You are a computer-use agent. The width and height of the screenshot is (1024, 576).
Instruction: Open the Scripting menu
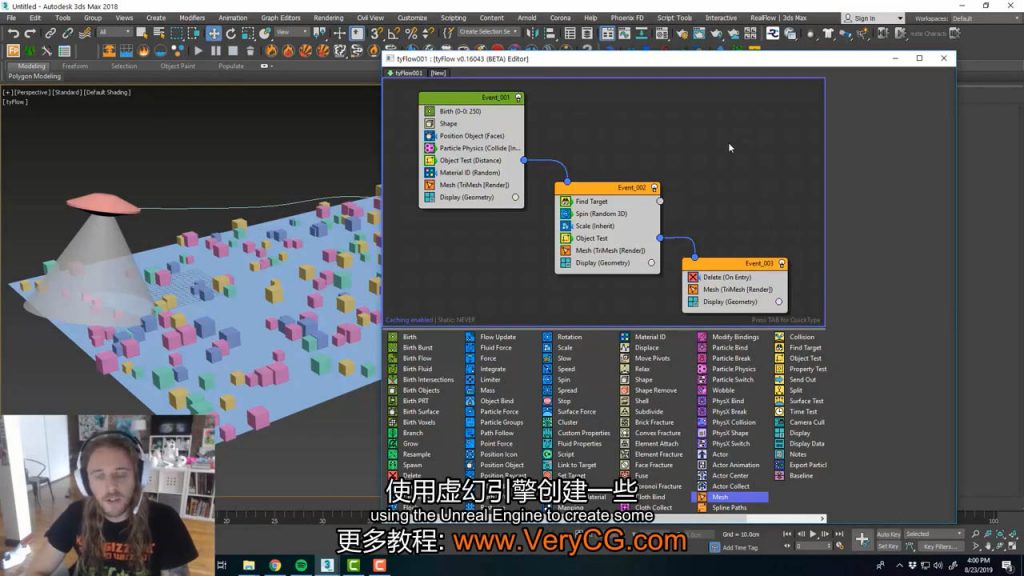point(453,18)
